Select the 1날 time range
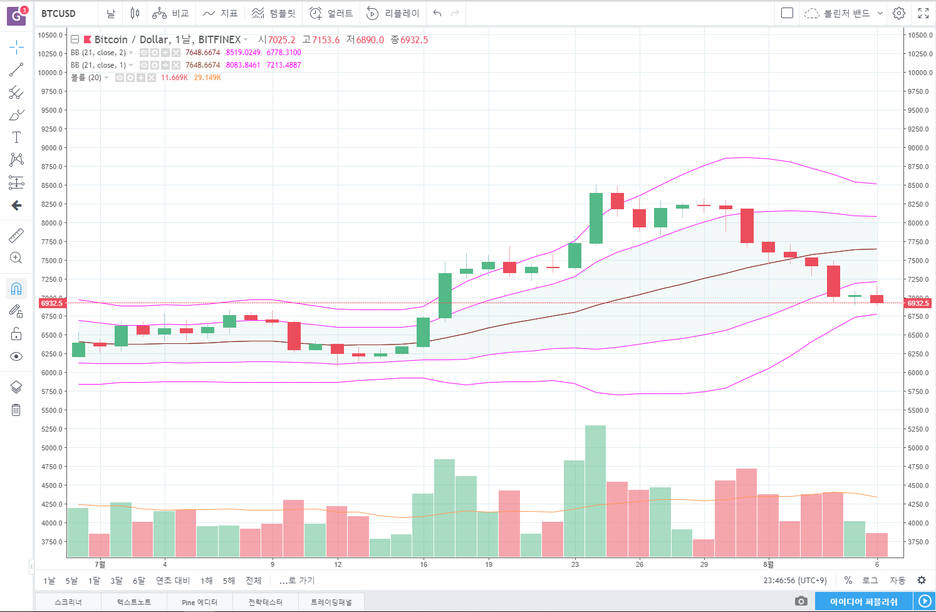Image resolution: width=936 pixels, height=612 pixels. (49, 580)
